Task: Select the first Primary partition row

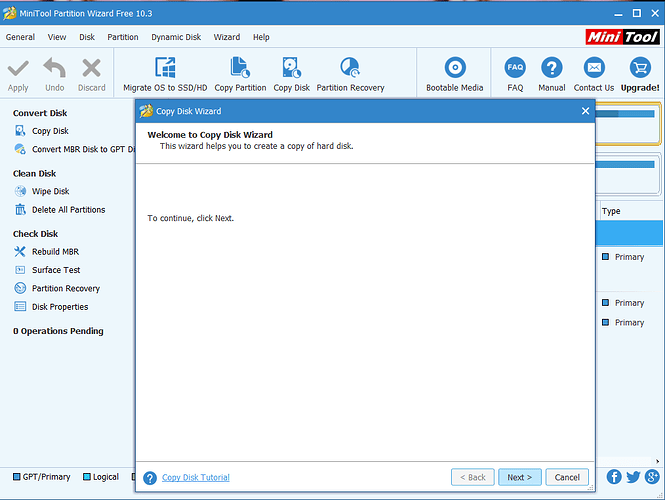Action: point(629,257)
